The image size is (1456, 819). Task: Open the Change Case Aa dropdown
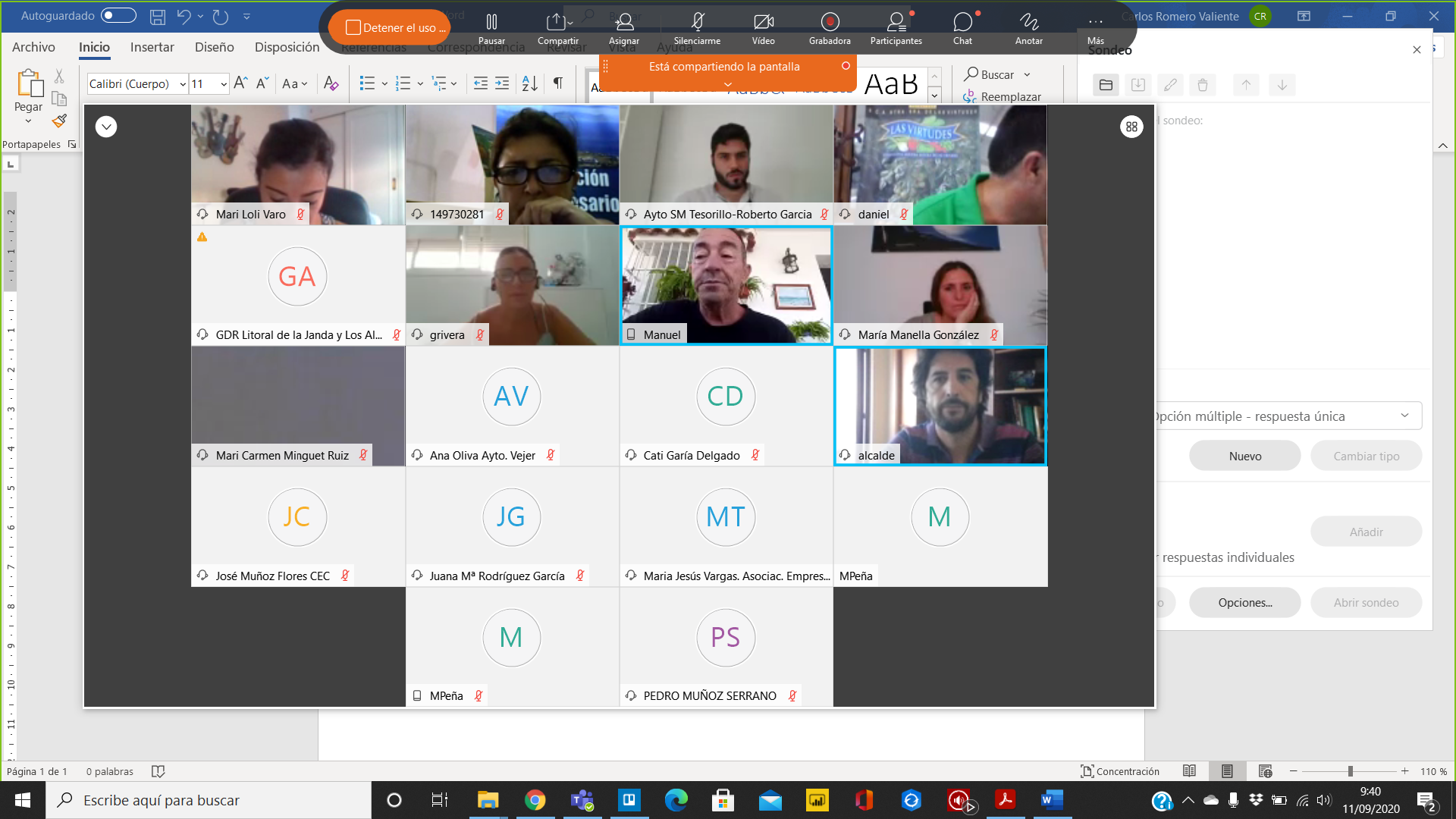[x=294, y=83]
